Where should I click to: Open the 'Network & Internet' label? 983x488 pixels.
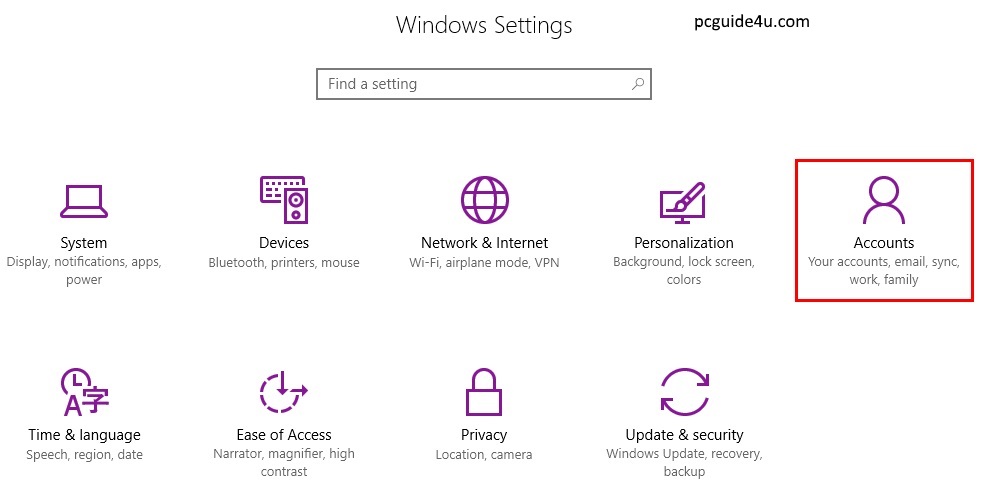(484, 243)
